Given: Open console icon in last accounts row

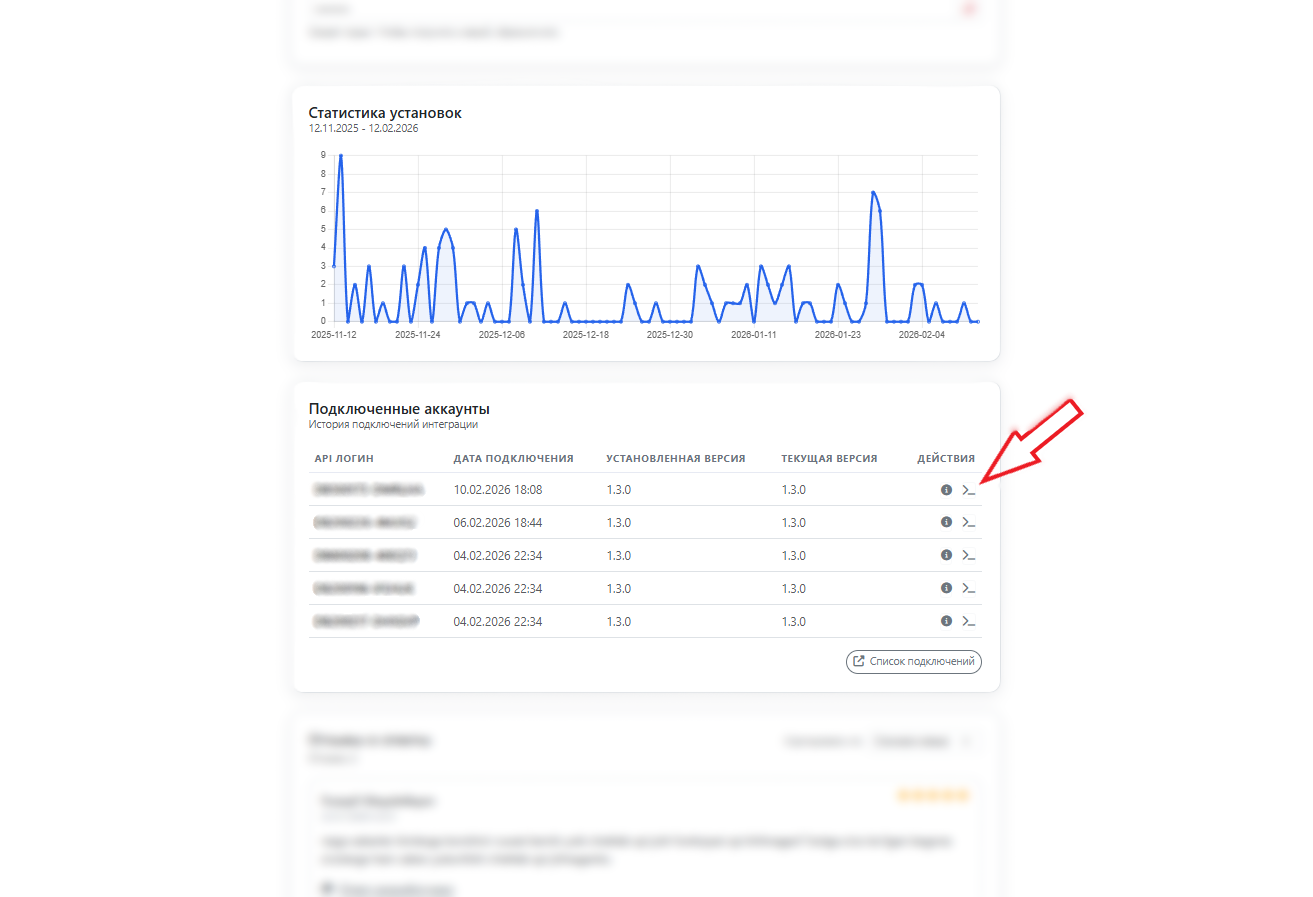Looking at the screenshot, I should click(968, 621).
